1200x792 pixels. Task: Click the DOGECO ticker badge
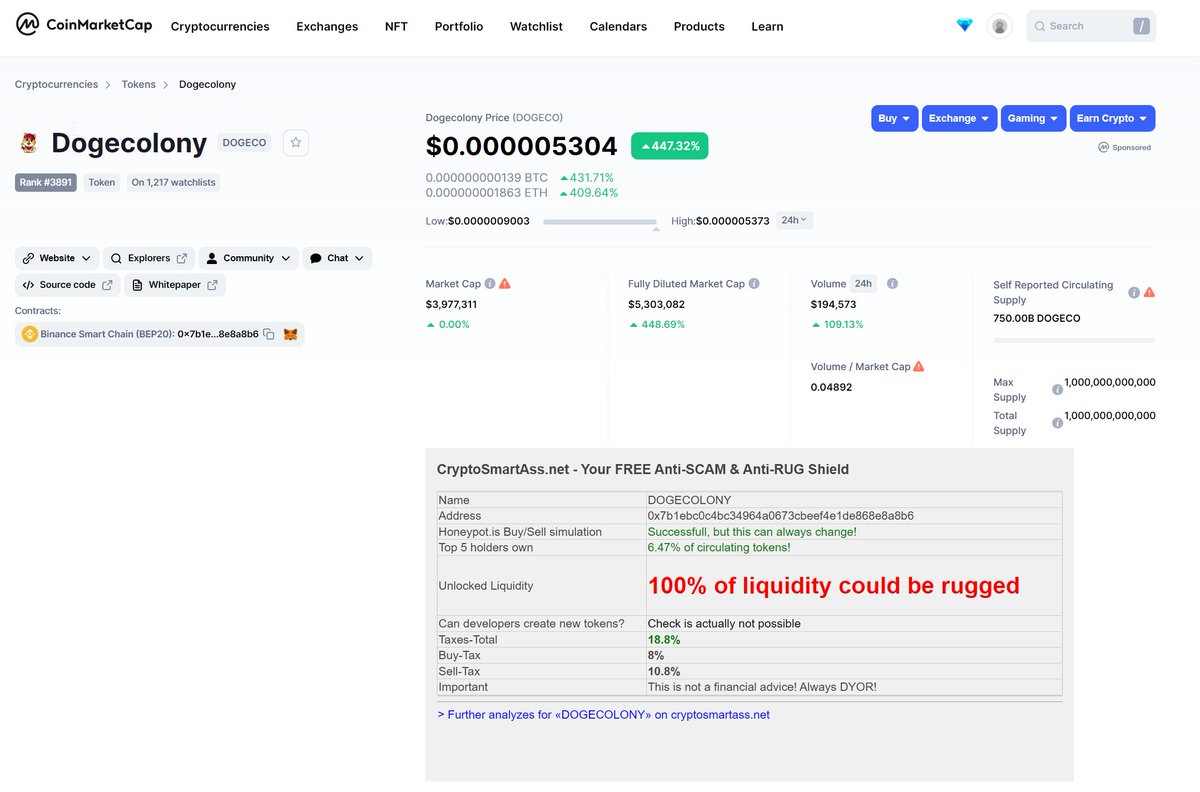[245, 143]
